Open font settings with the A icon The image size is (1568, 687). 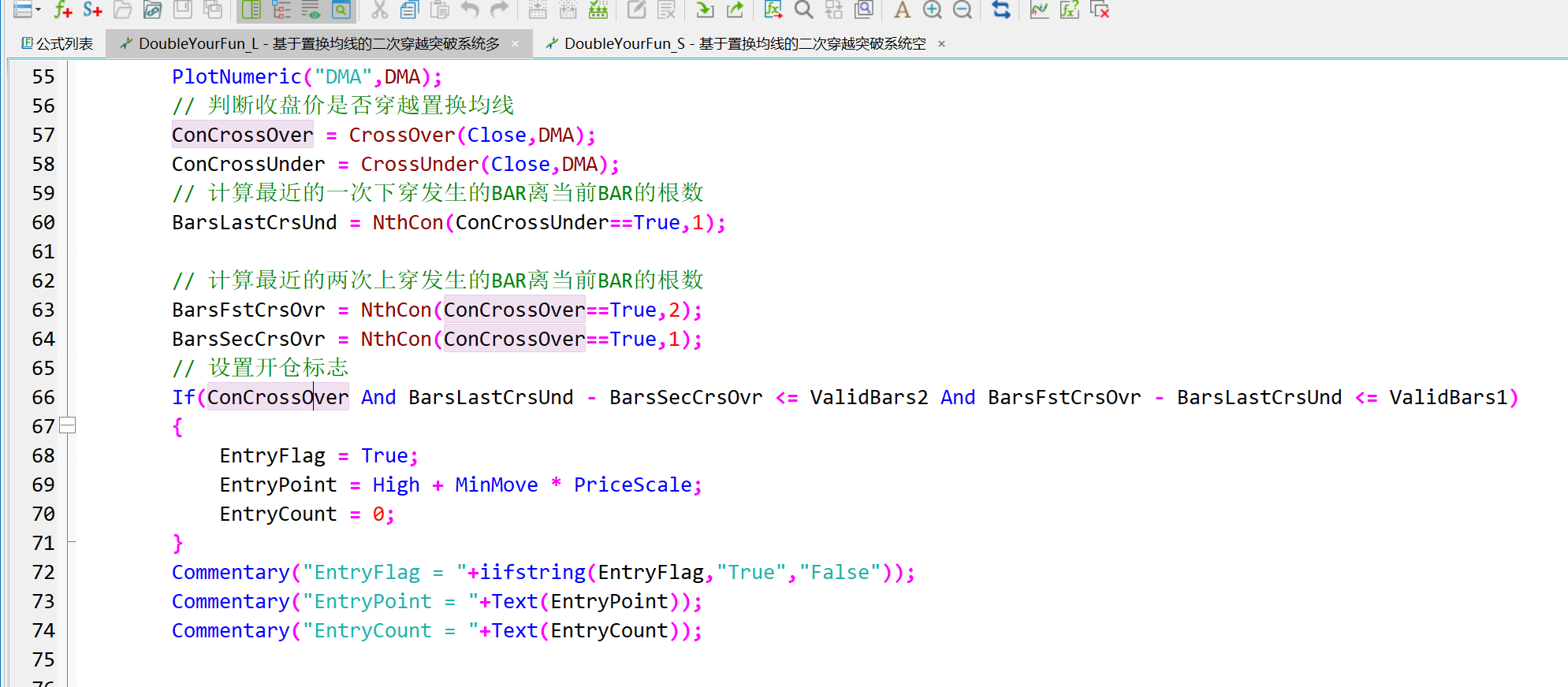[x=902, y=9]
